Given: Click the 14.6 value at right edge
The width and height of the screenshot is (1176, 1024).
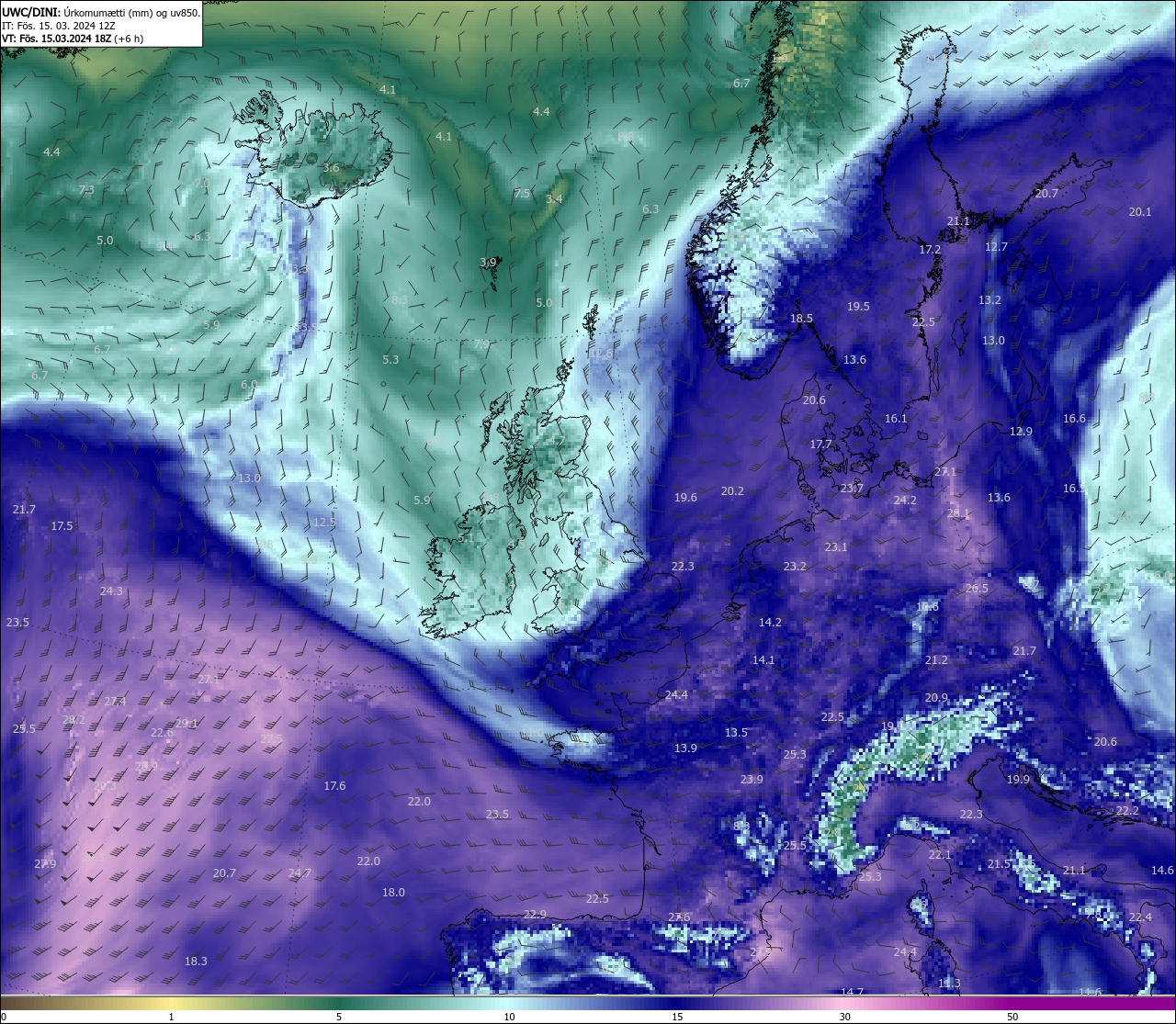Looking at the screenshot, I should pyautogui.click(x=1162, y=871).
